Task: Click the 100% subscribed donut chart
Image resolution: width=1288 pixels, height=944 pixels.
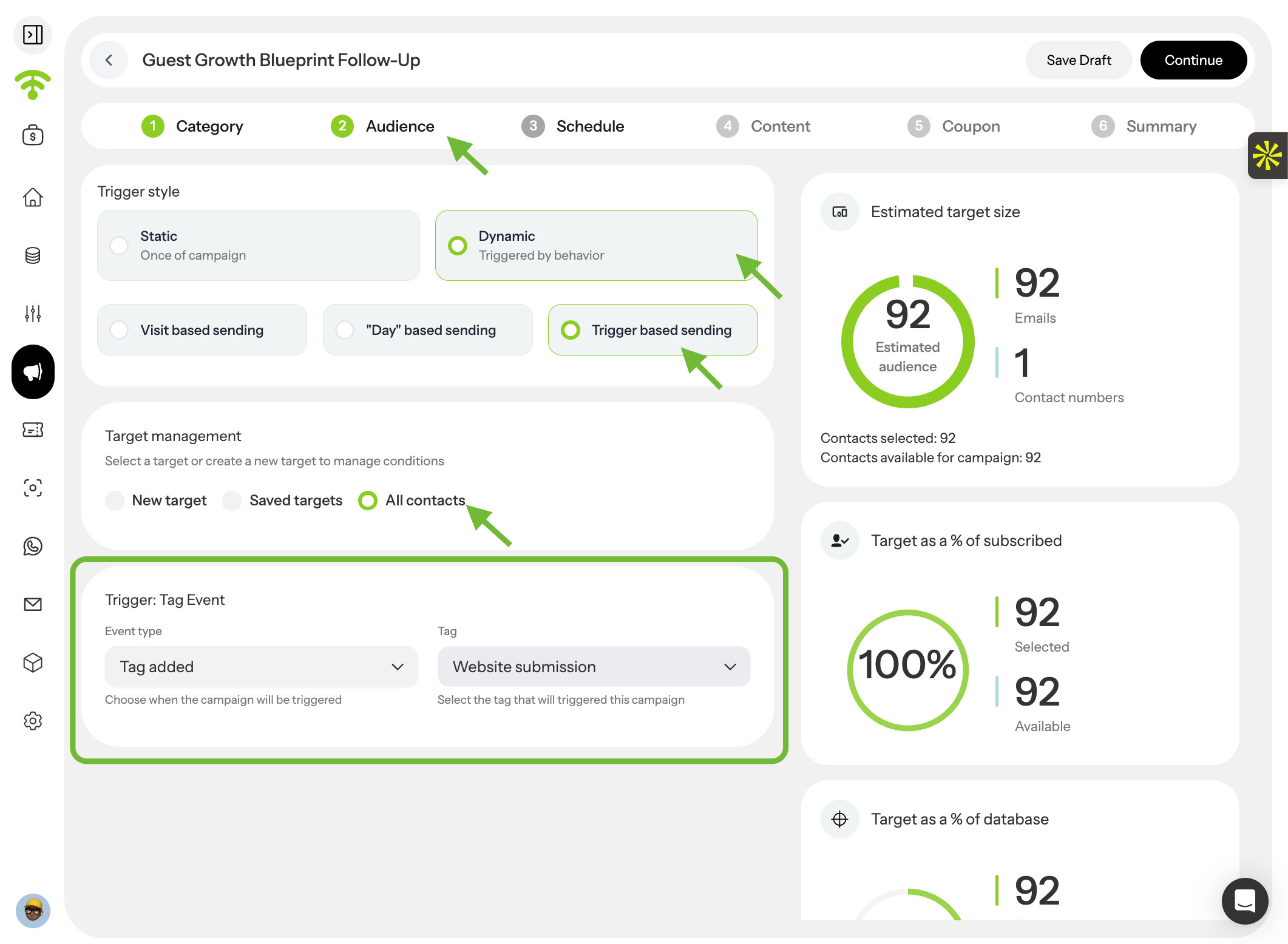Action: (908, 670)
